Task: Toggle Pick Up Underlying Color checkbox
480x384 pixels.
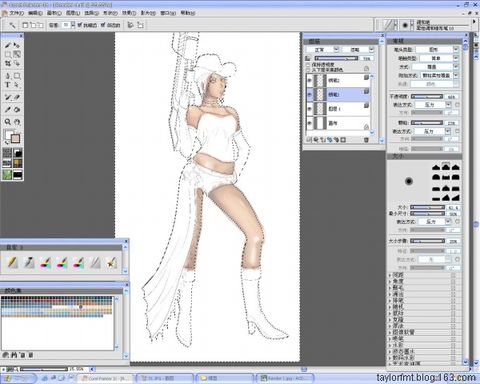Action: point(308,70)
